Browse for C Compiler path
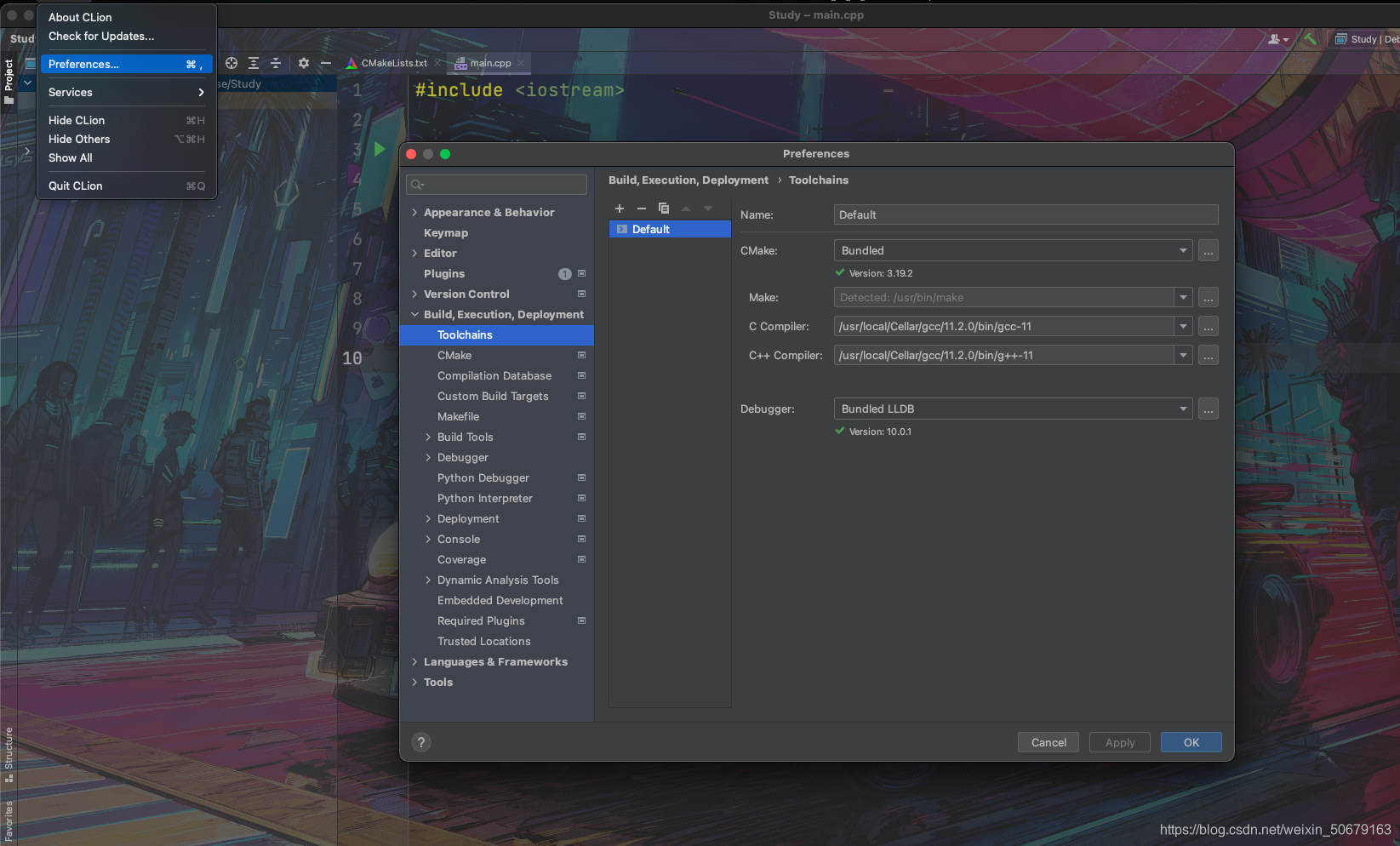The height and width of the screenshot is (846, 1400). point(1209,326)
